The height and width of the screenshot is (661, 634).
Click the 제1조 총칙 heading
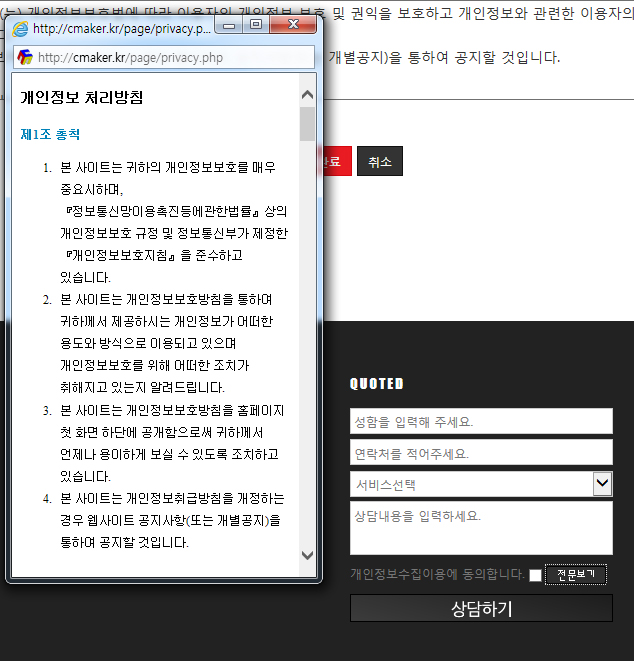(50, 134)
